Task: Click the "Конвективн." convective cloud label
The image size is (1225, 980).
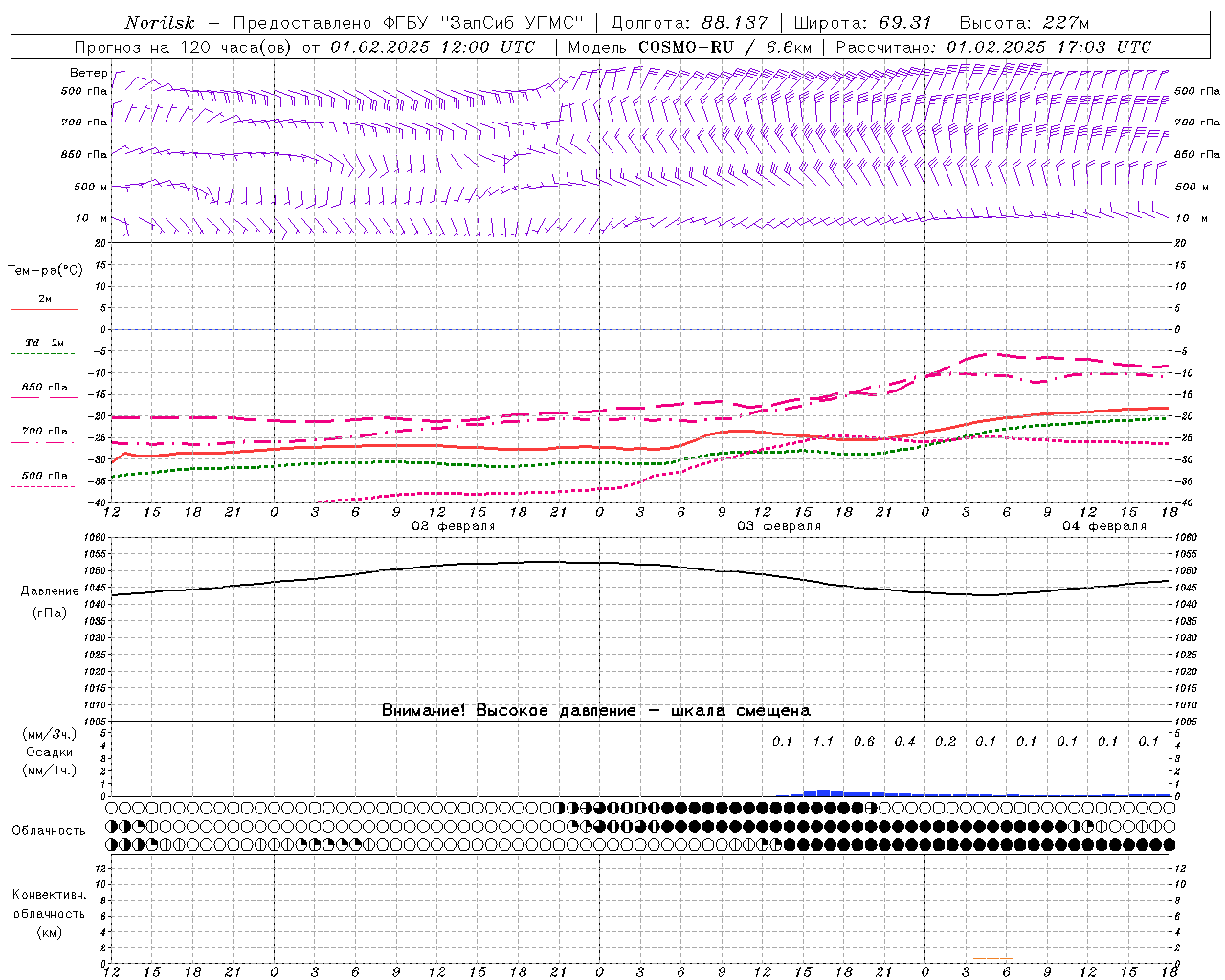Action: click(x=49, y=895)
